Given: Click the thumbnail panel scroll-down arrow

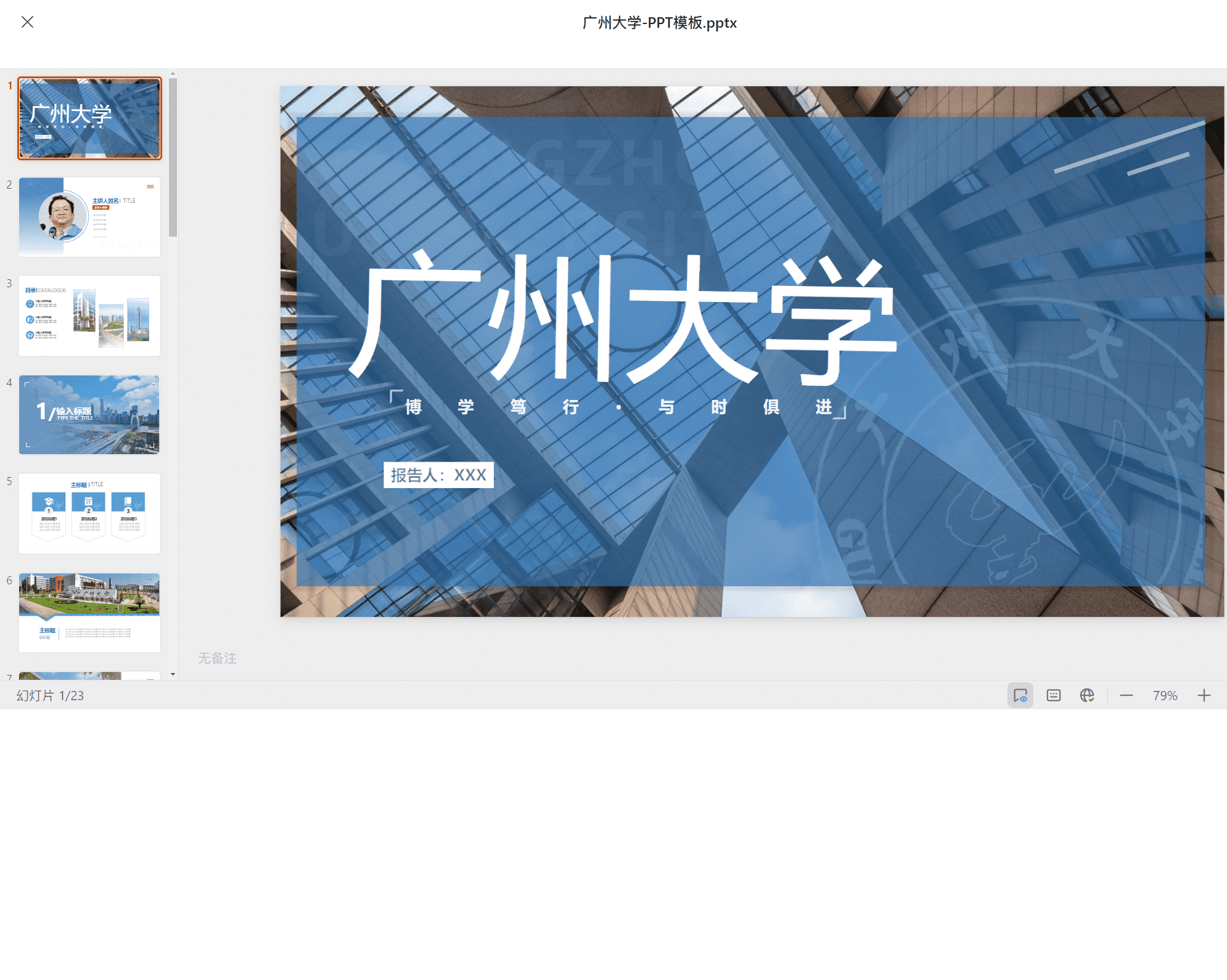Looking at the screenshot, I should [x=173, y=674].
